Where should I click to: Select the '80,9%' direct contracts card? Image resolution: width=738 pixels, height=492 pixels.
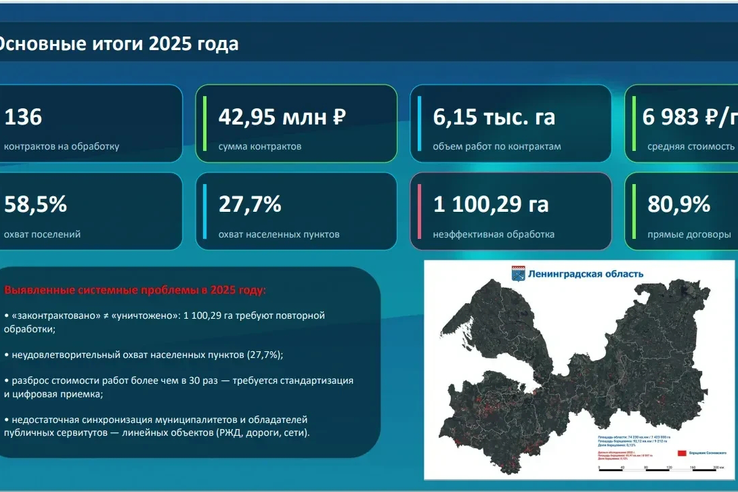point(682,212)
